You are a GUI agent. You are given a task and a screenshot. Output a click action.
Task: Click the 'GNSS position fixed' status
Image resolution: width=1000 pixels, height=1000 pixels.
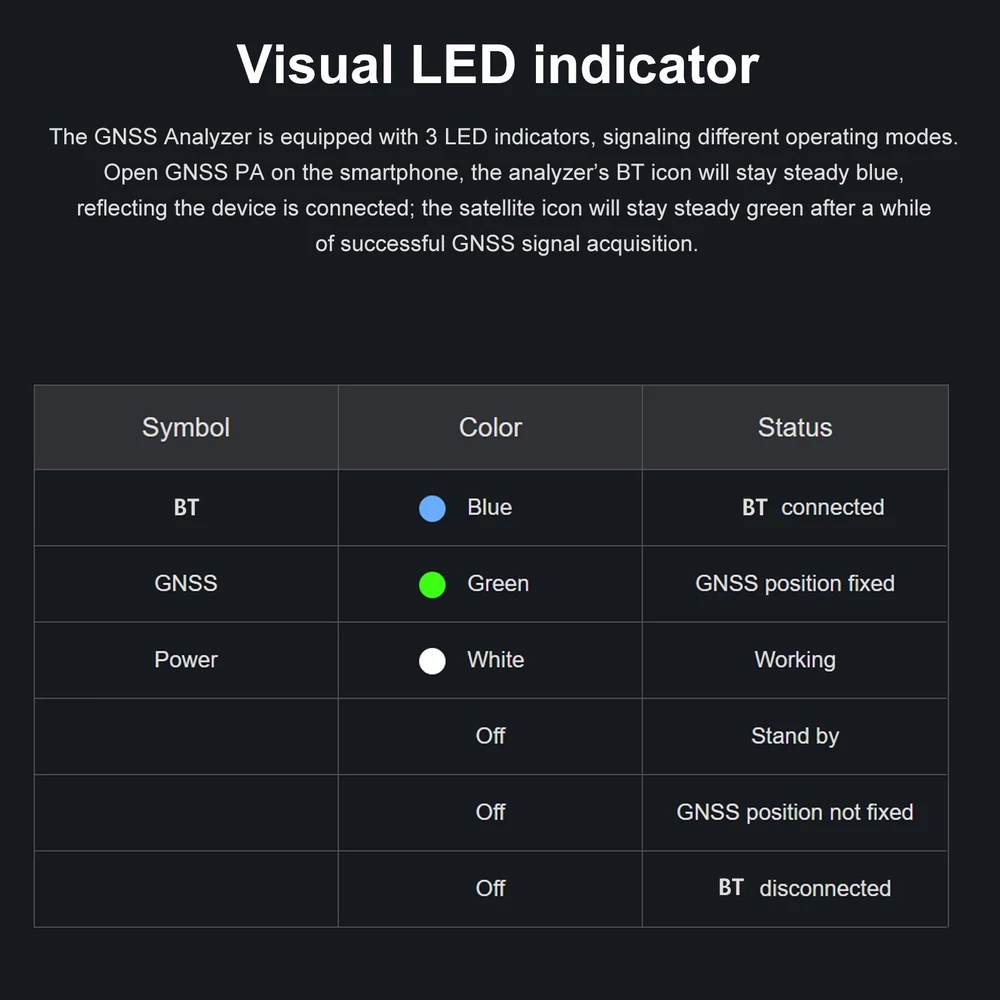click(x=795, y=584)
